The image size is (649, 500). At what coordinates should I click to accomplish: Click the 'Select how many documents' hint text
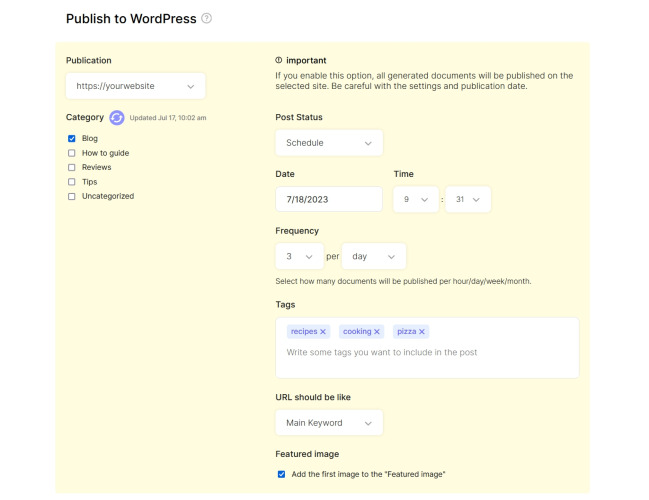pos(403,281)
